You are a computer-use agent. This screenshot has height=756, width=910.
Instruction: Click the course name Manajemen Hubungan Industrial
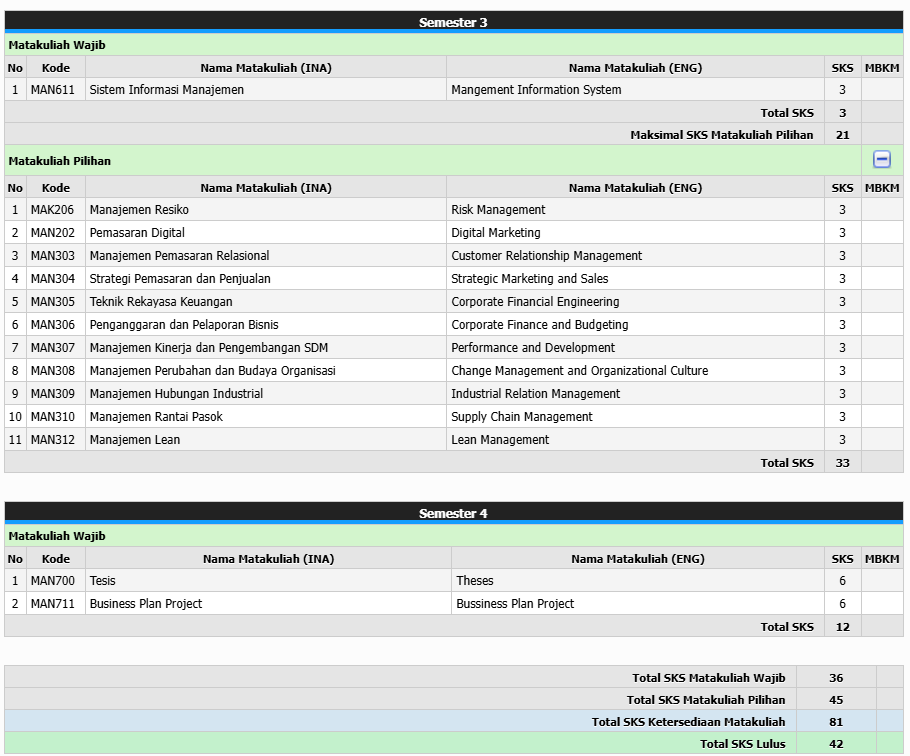point(176,394)
